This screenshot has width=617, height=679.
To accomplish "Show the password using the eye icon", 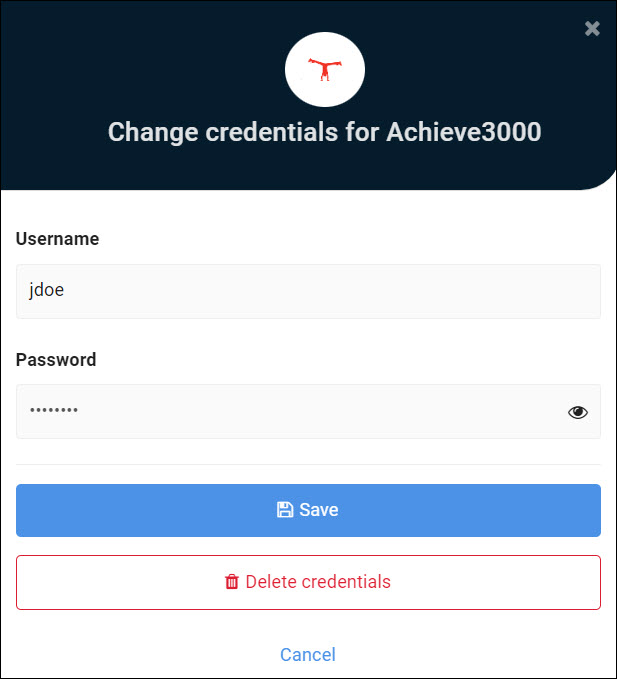I will [x=578, y=412].
